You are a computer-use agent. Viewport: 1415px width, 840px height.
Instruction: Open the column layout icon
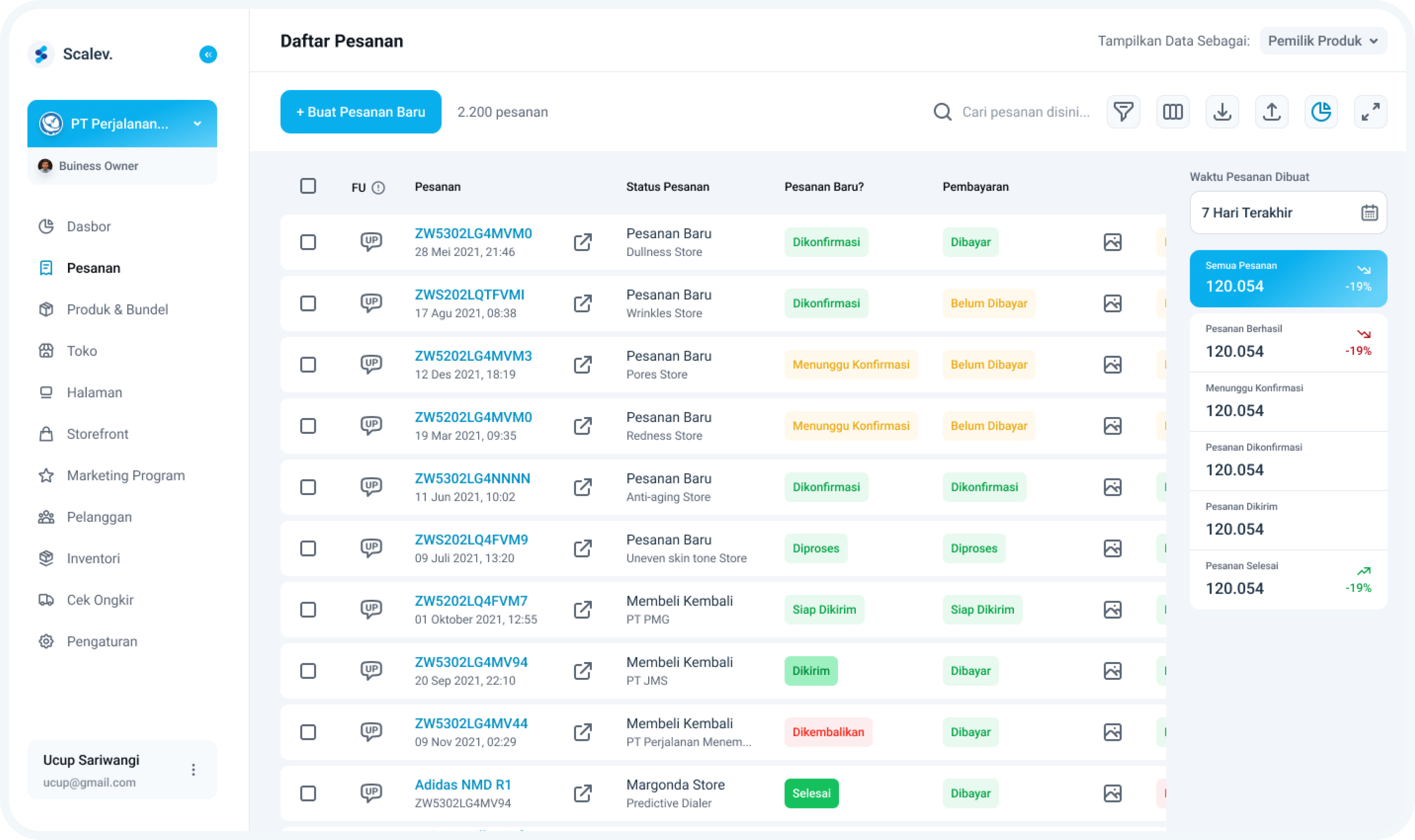(x=1173, y=111)
